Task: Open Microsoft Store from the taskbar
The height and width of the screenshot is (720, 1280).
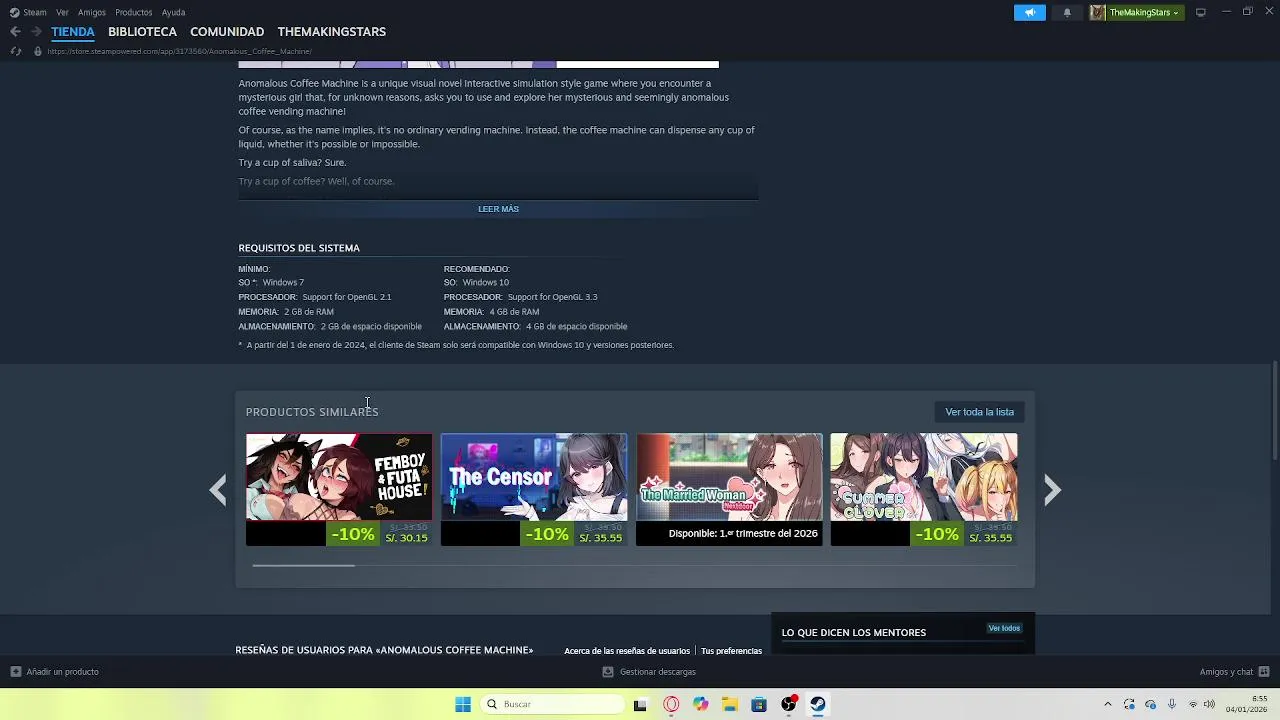Action: [759, 704]
